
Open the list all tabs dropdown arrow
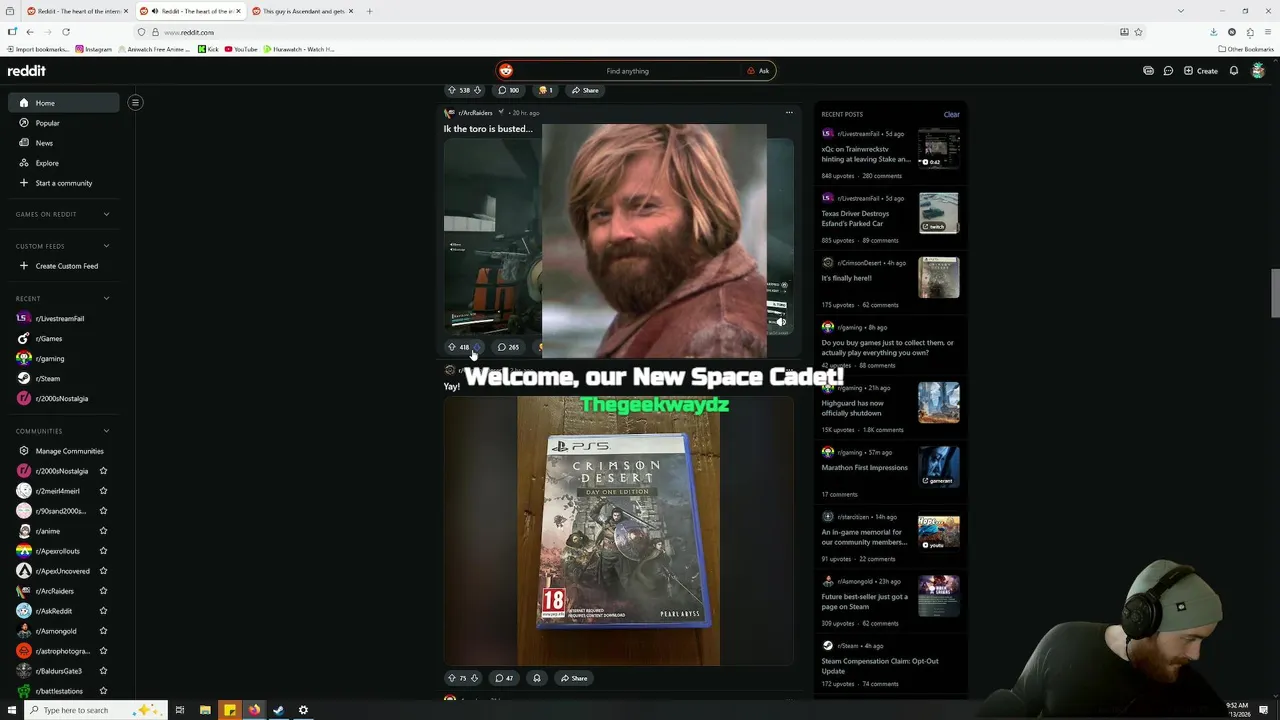1180,11
